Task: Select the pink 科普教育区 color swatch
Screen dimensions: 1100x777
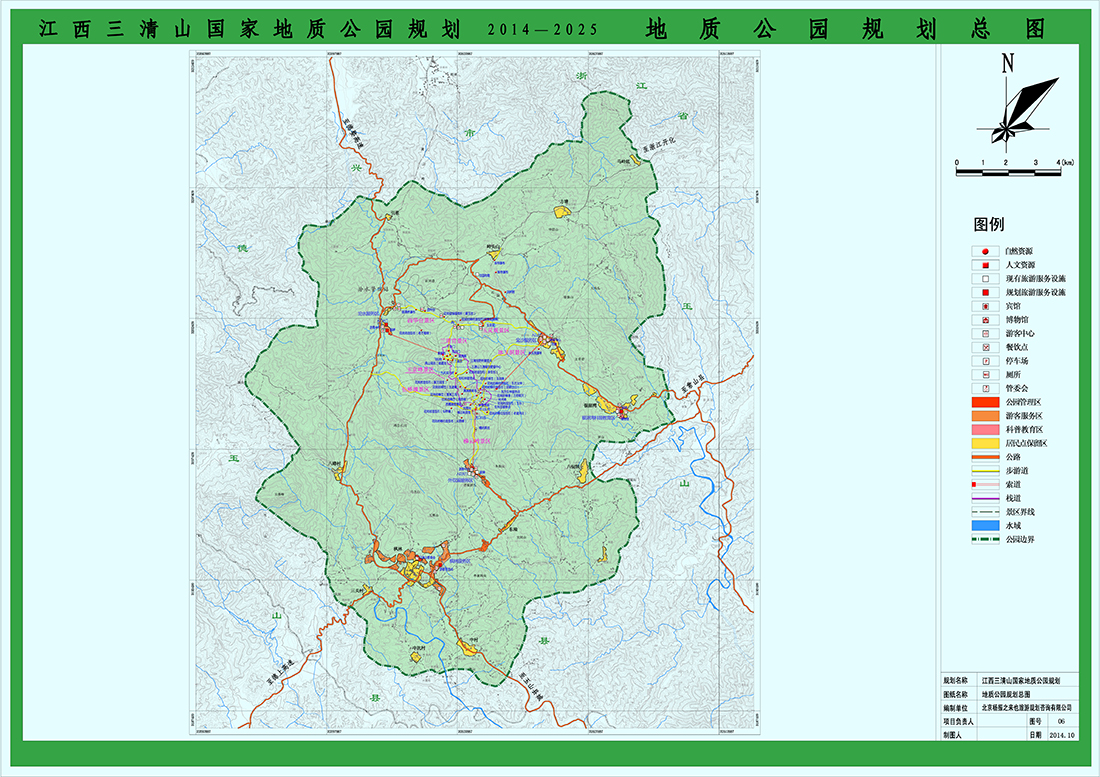Action: [x=985, y=429]
